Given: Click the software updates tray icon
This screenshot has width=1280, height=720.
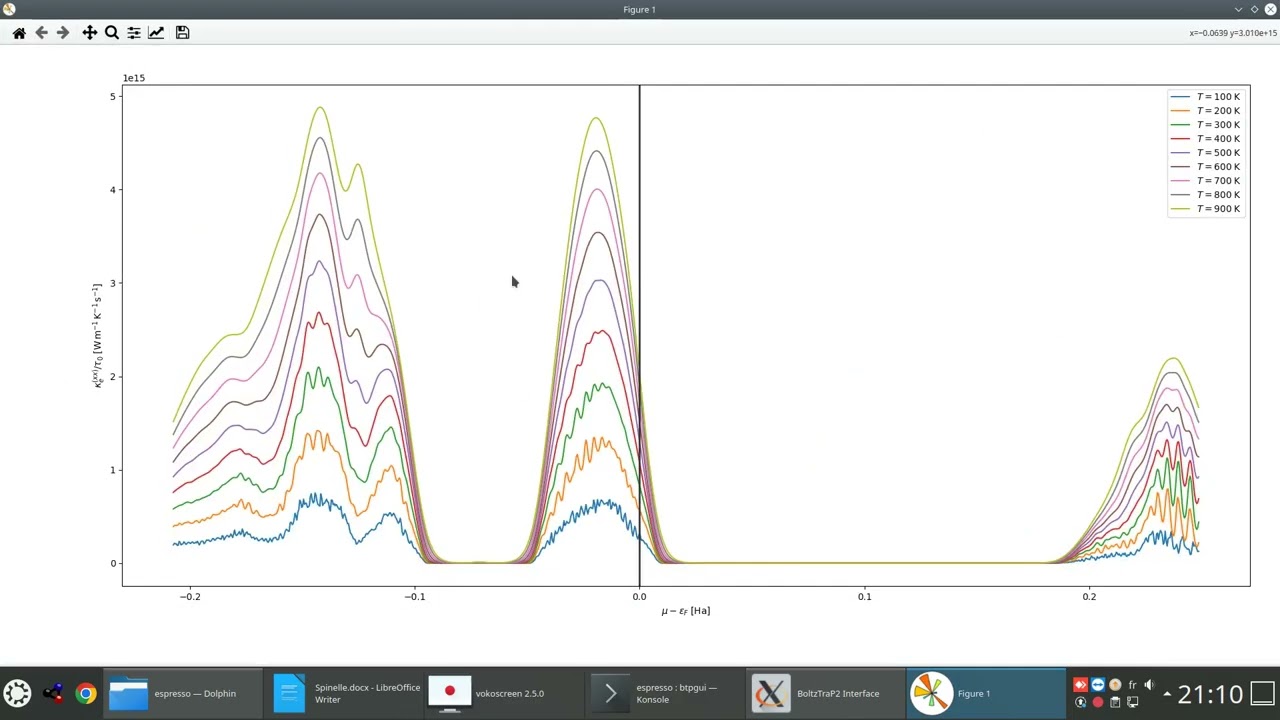Looking at the screenshot, I should pos(1080,702).
